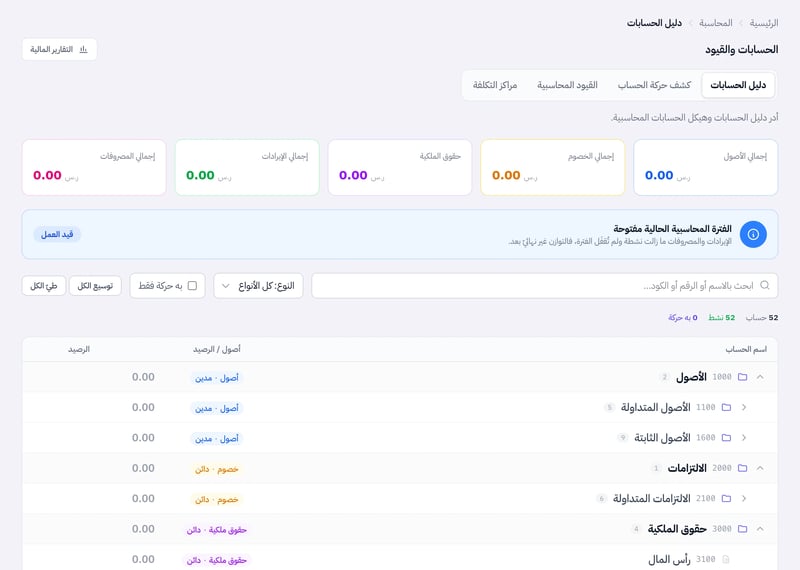
Task: Click حقوق ملكية · دائن badge in رأس المال row
Action: click(x=217, y=560)
